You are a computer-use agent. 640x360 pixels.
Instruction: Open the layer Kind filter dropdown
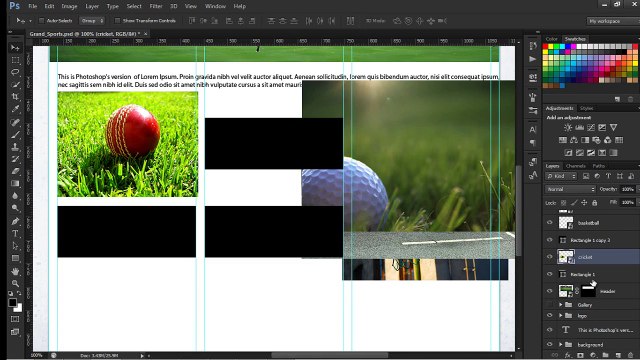coord(561,176)
